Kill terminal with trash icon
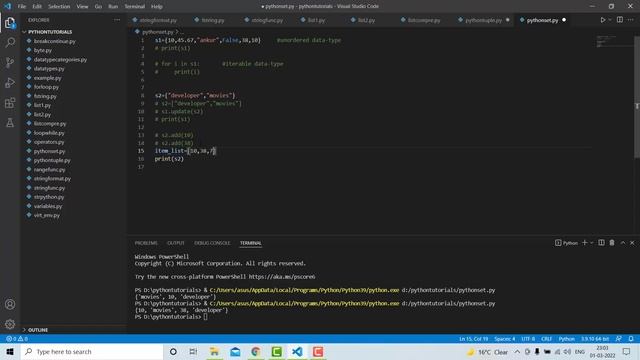The width and height of the screenshot is (640, 360). (x=612, y=242)
